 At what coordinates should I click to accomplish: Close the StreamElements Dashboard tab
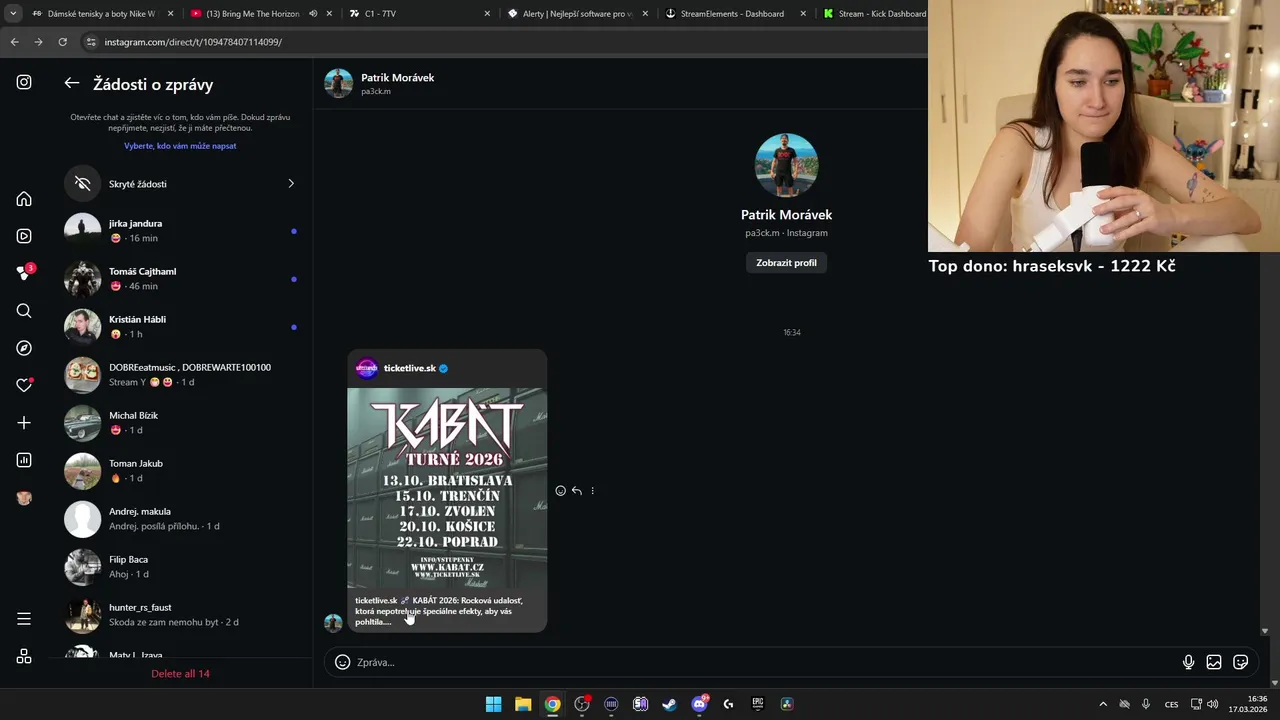click(803, 14)
